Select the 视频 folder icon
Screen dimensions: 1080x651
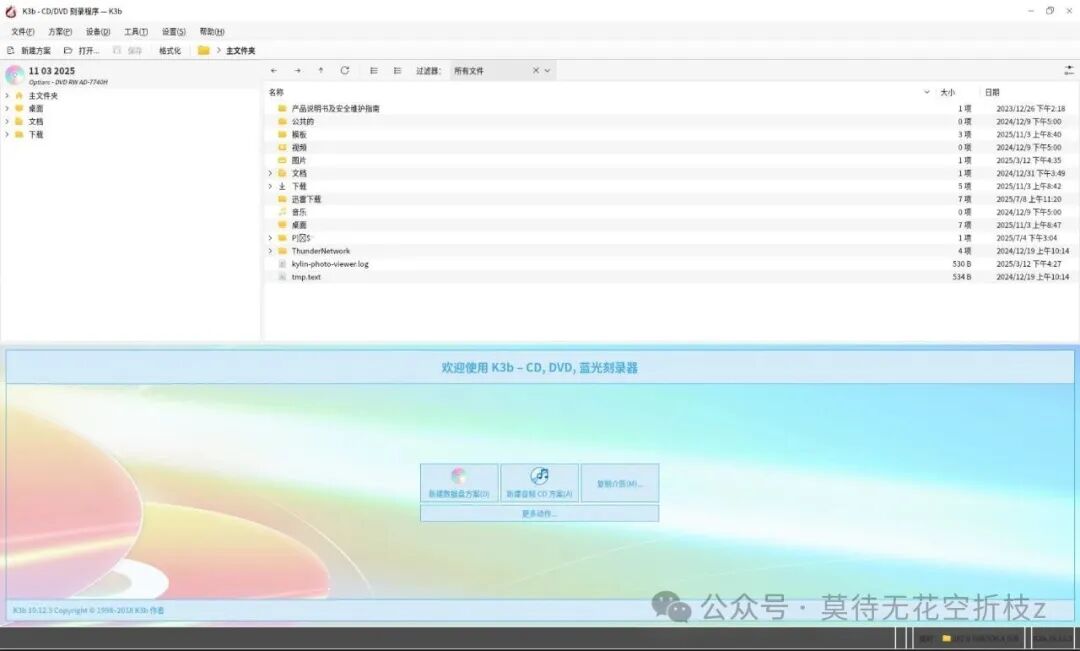(282, 147)
